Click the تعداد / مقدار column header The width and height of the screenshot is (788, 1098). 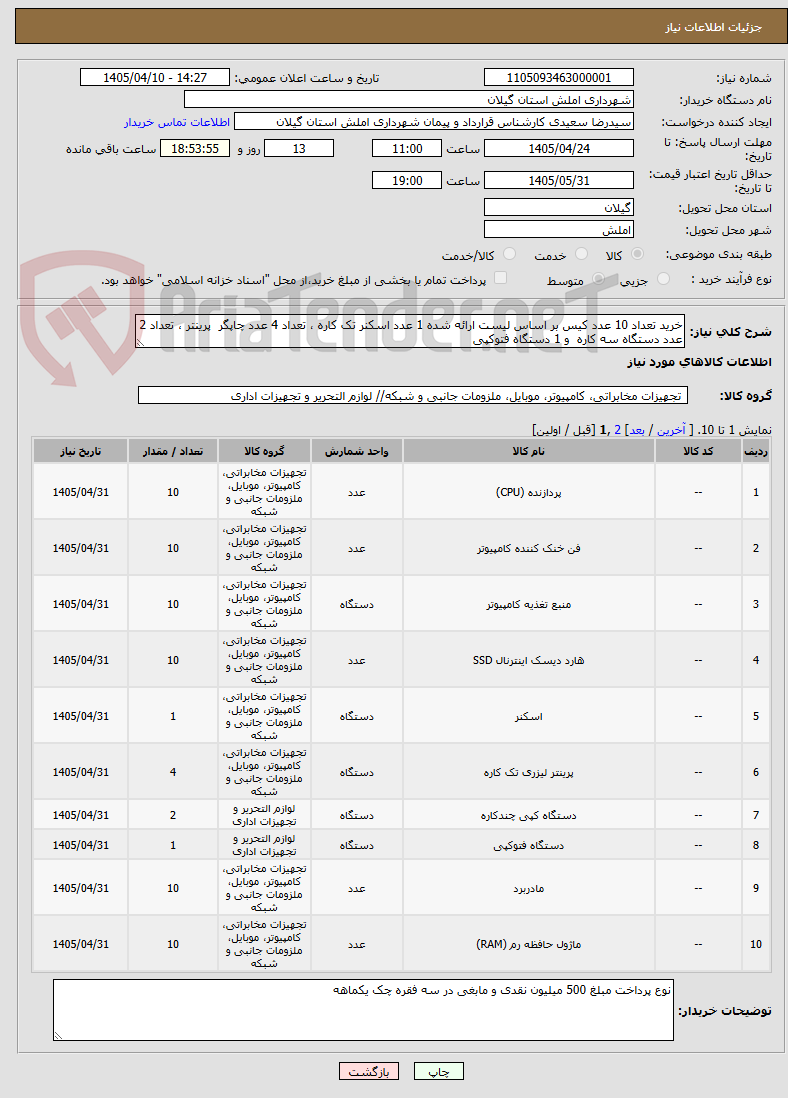[173, 452]
